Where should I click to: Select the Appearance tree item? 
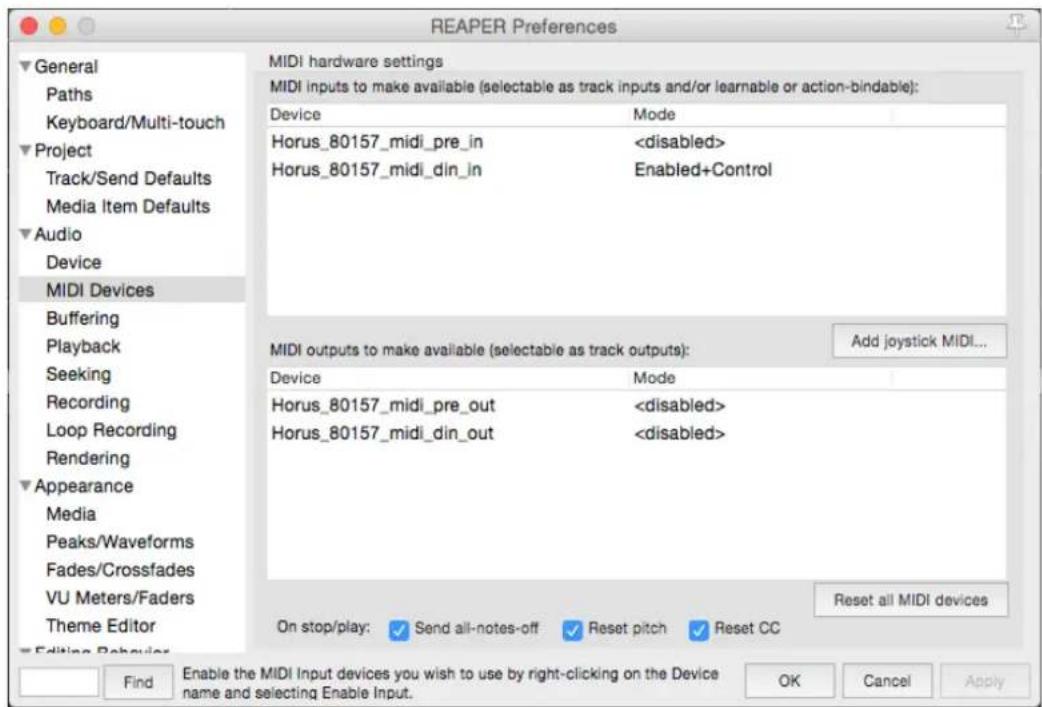pos(84,486)
